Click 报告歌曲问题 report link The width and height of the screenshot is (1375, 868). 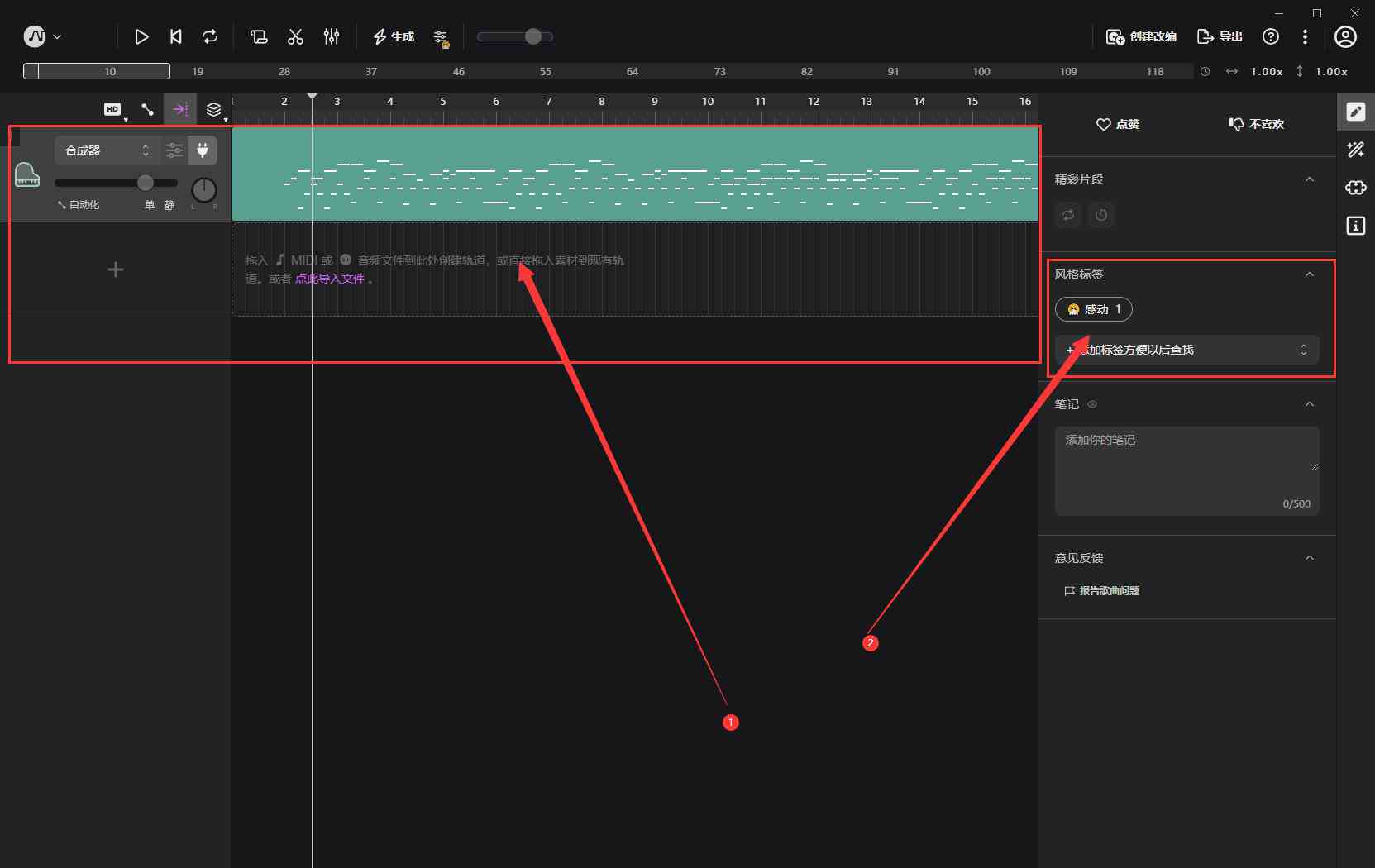[1102, 590]
